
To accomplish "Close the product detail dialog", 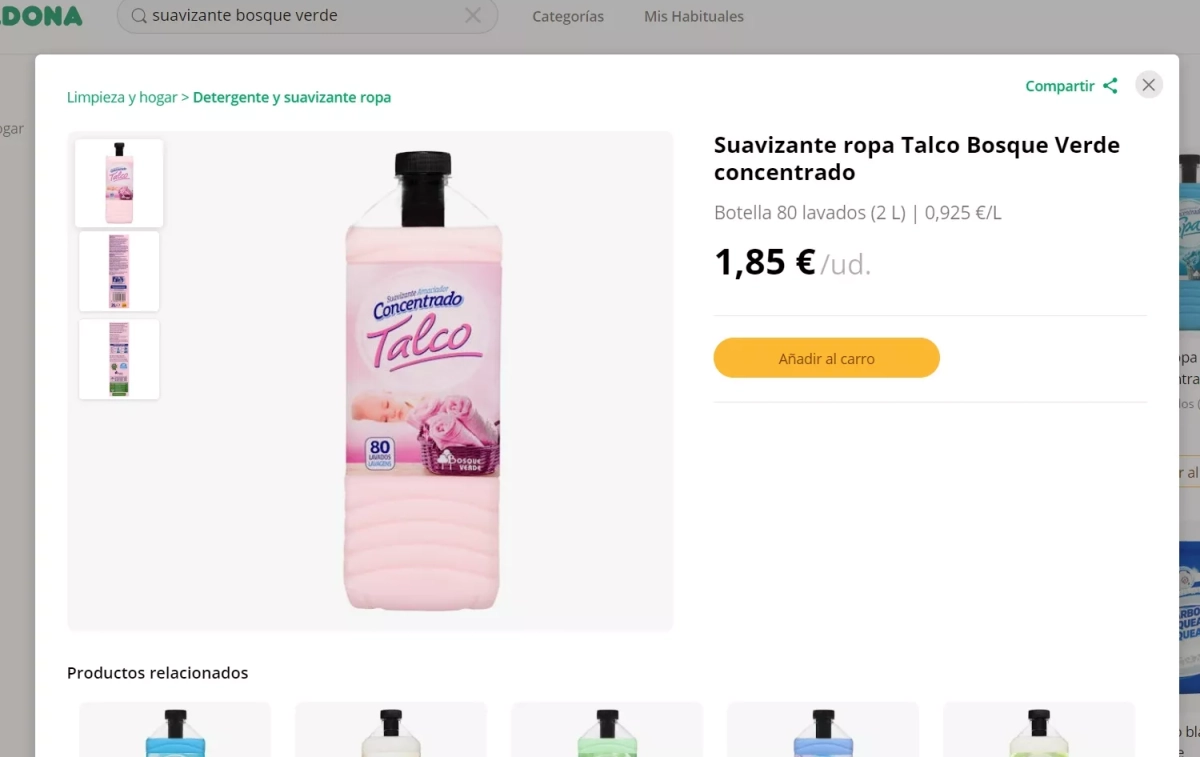I will pyautogui.click(x=1149, y=85).
